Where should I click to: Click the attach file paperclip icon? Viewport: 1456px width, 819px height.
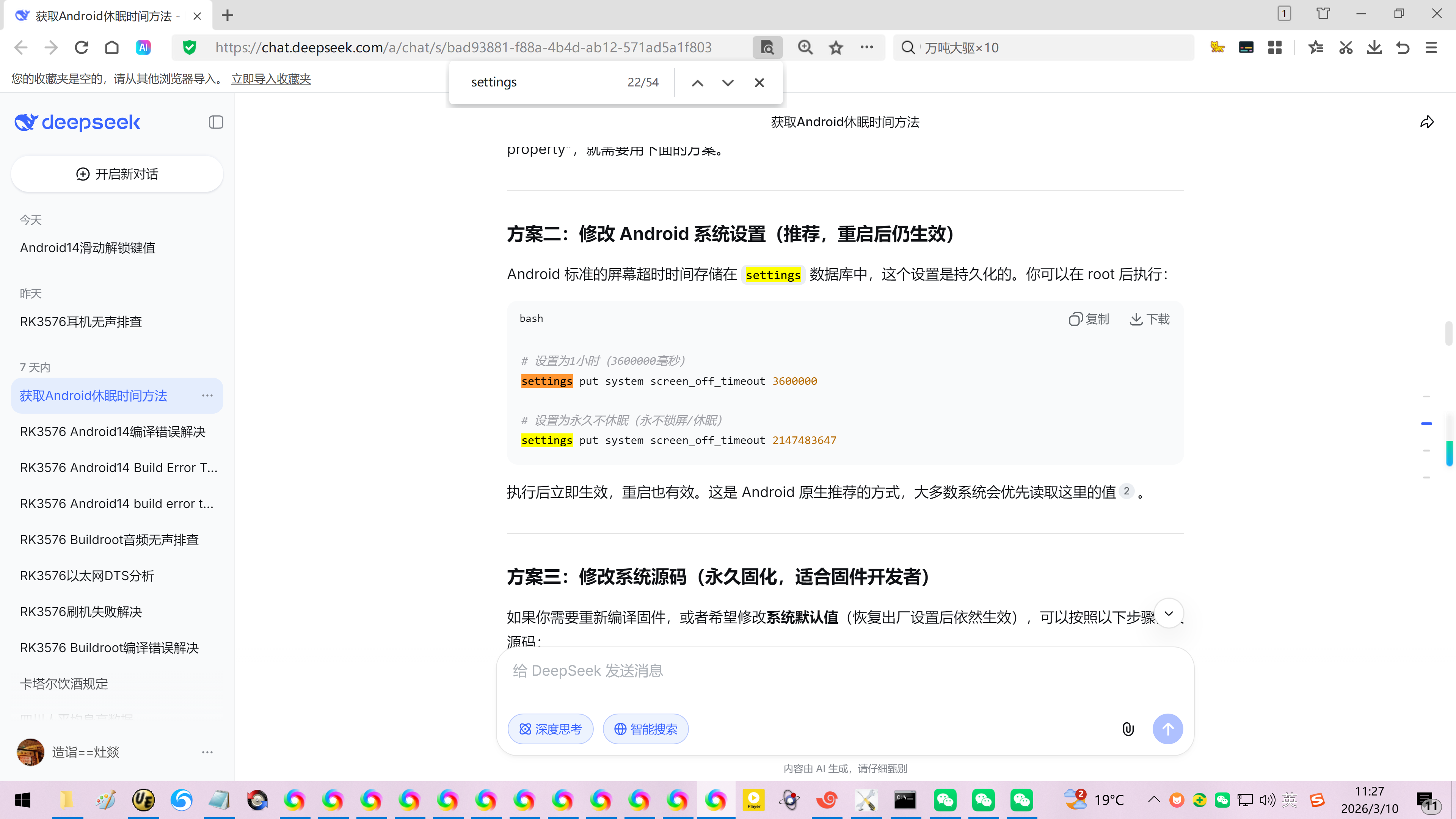click(x=1128, y=729)
